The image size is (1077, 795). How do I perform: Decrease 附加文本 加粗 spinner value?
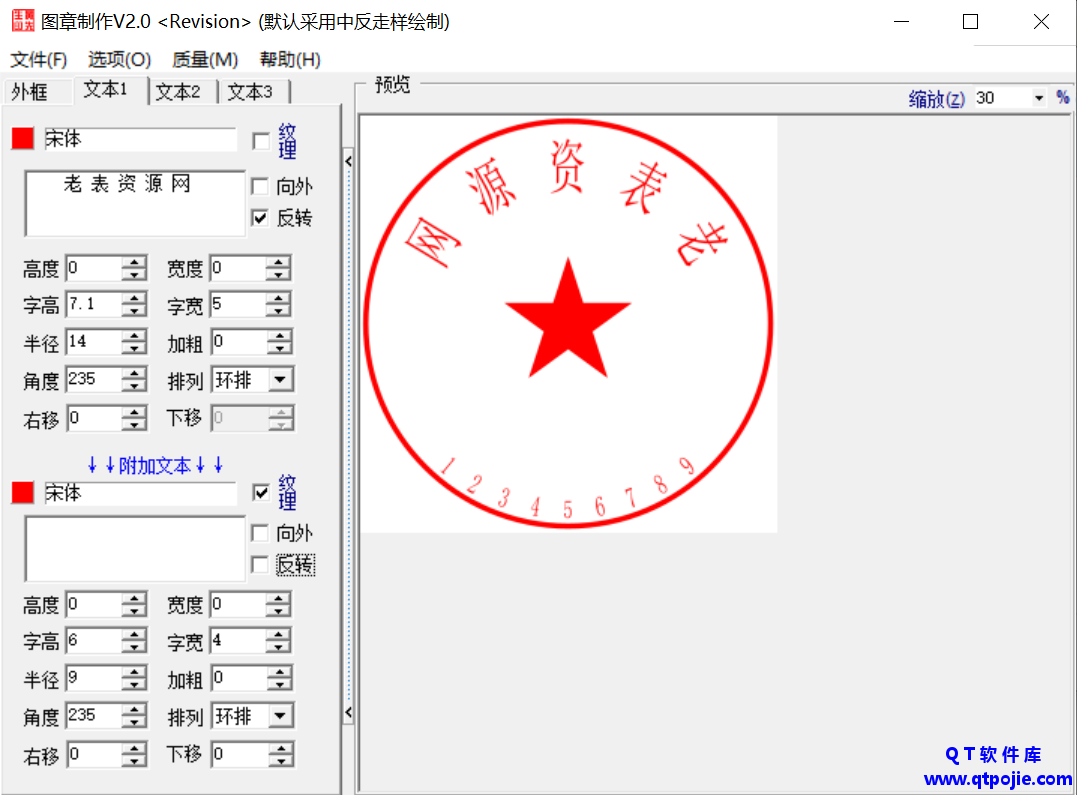coord(278,685)
